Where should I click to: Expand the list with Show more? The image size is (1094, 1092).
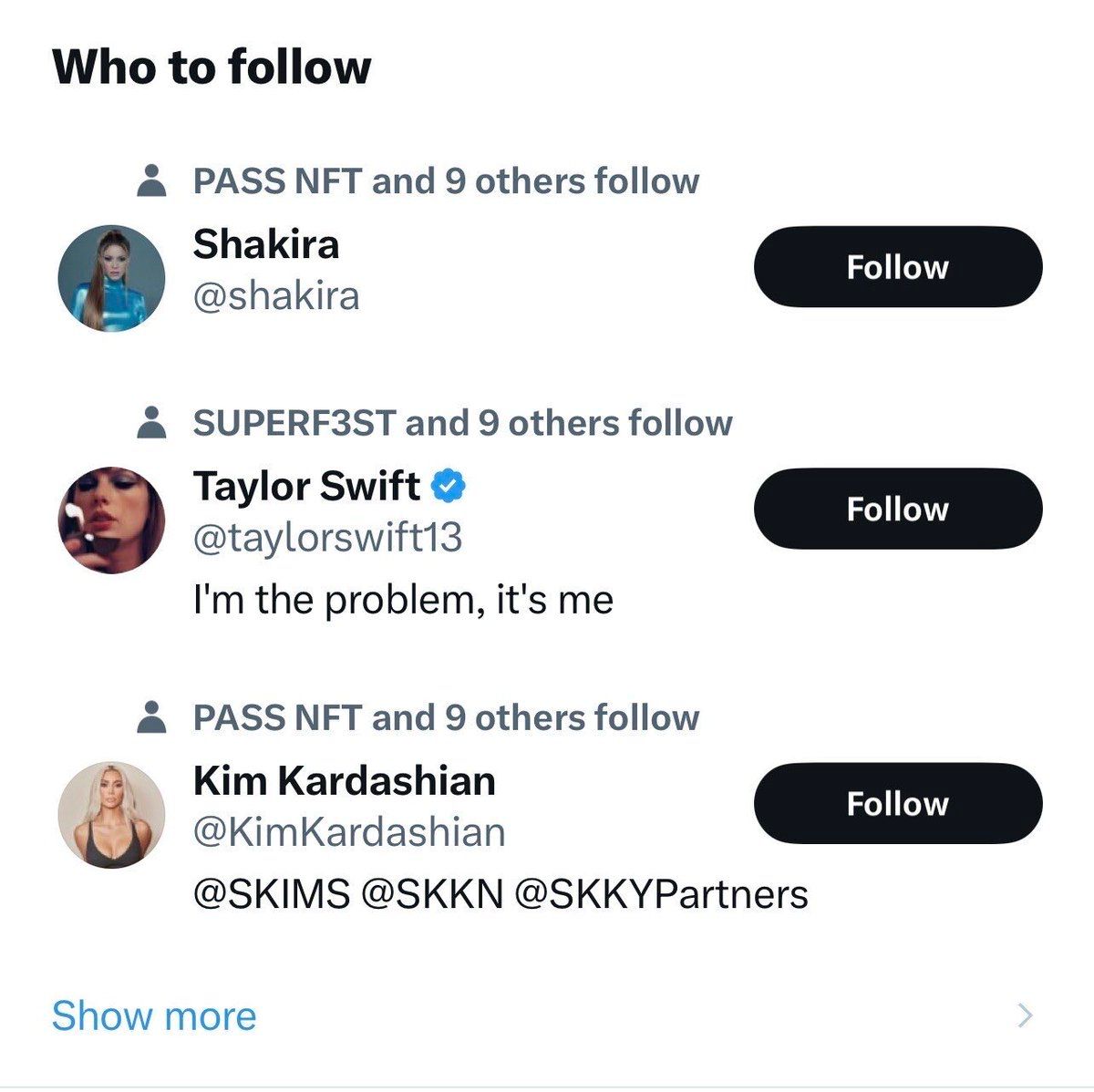point(154,1015)
